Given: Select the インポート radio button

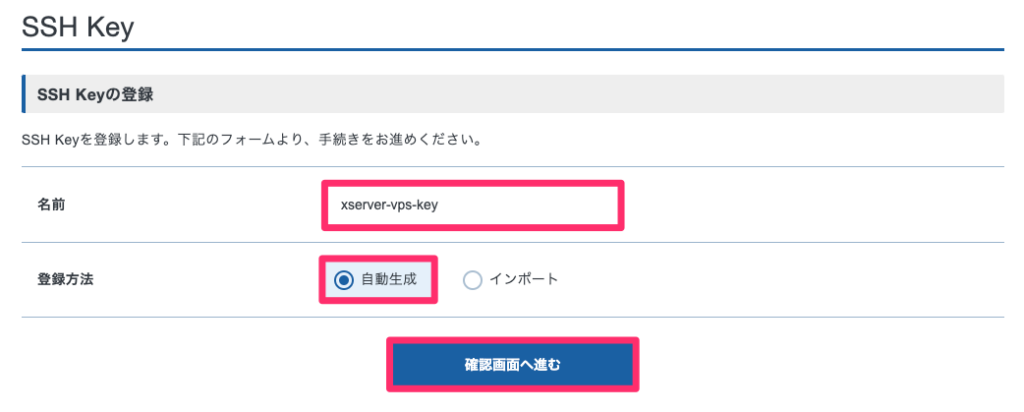Looking at the screenshot, I should (473, 280).
